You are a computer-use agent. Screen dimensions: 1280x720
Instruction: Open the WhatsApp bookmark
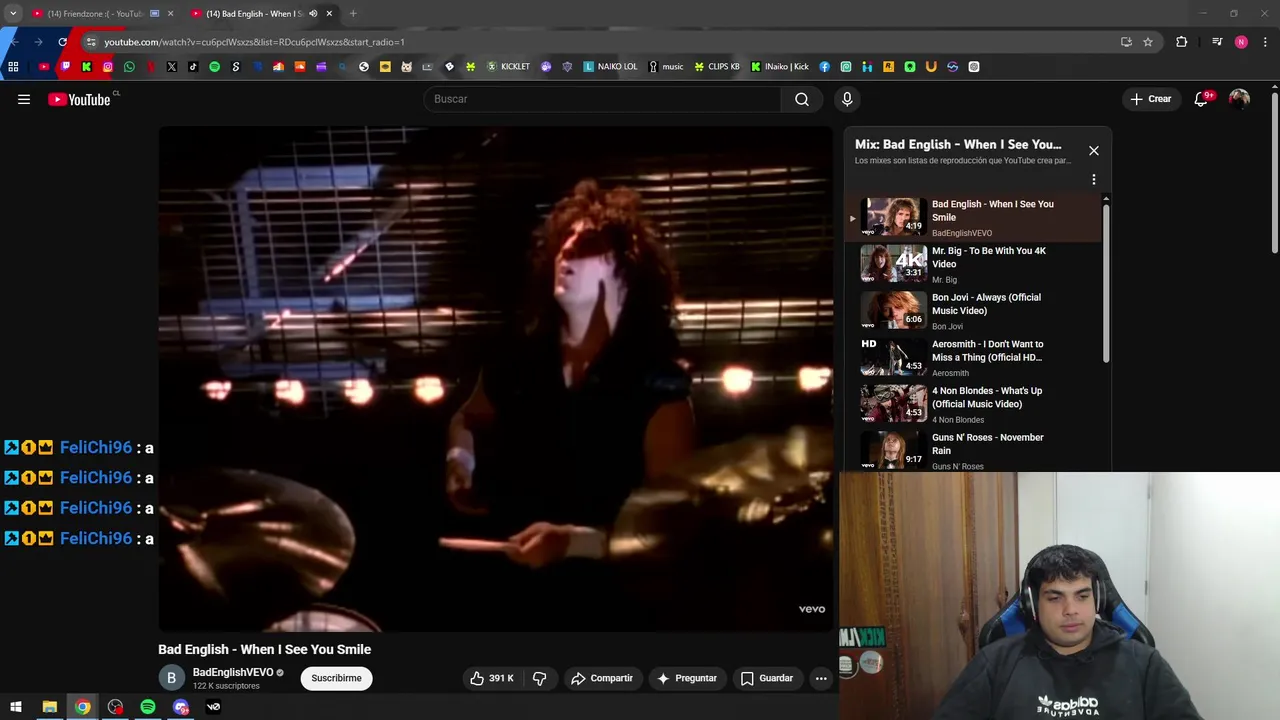tap(129, 67)
